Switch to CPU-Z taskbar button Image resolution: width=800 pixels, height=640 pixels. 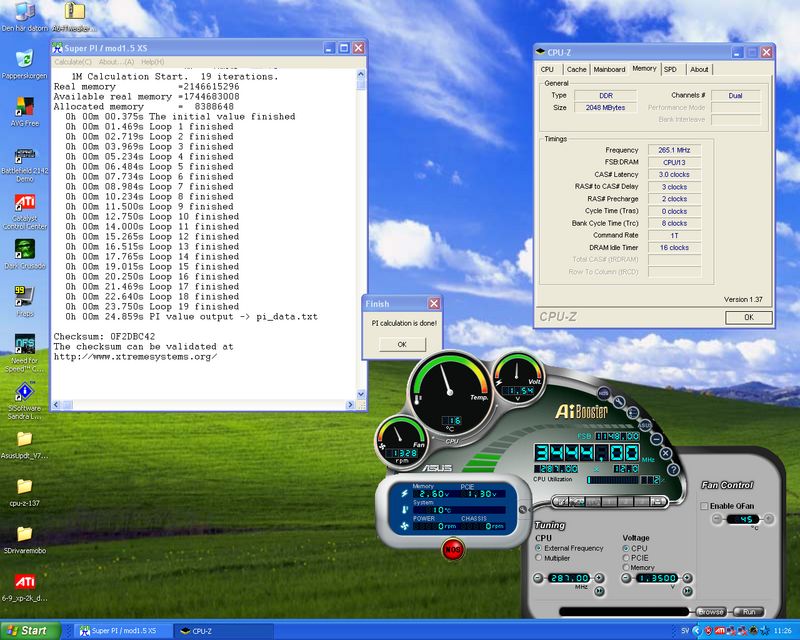tap(224, 631)
